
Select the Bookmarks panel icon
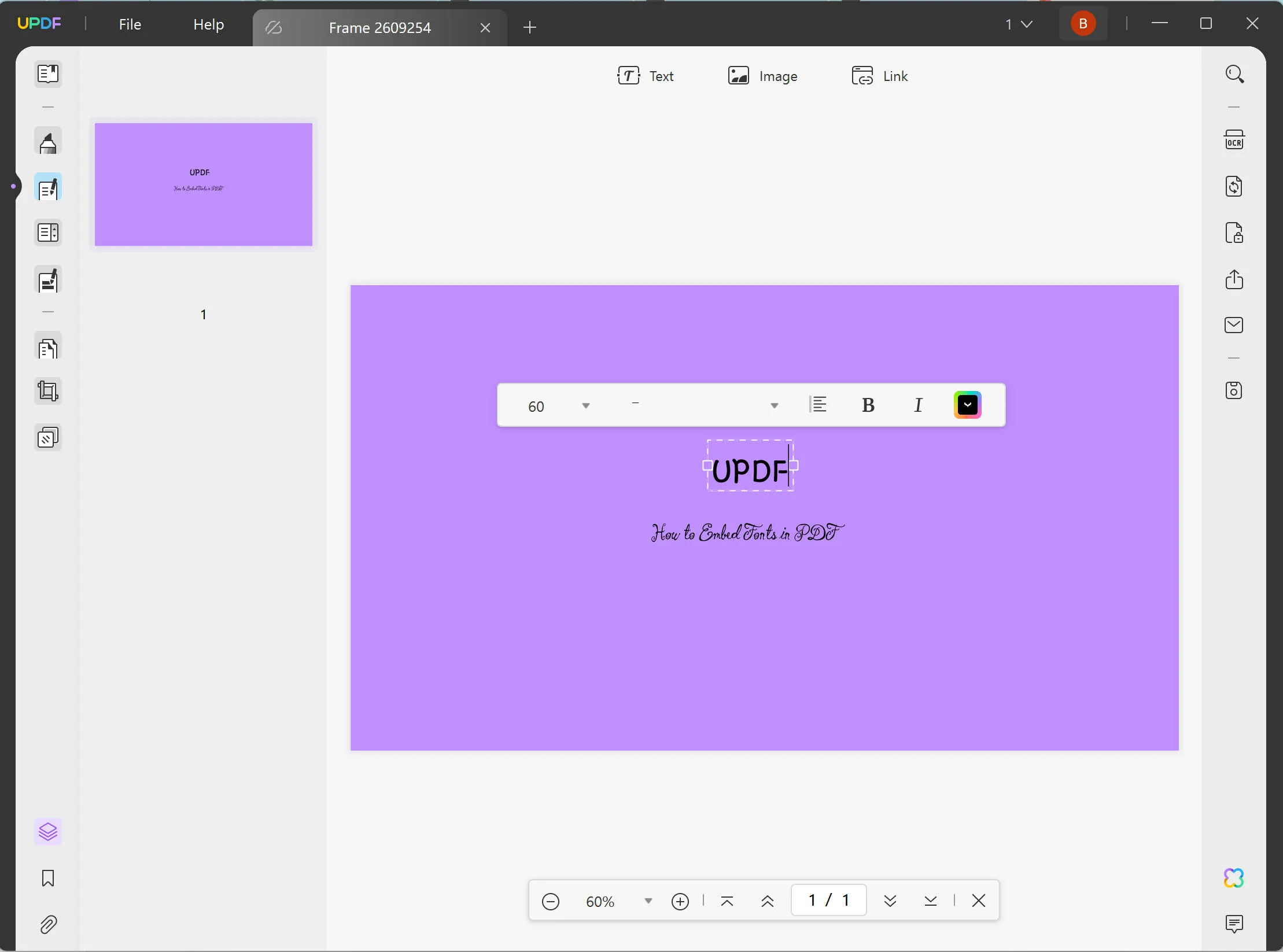tap(47, 878)
